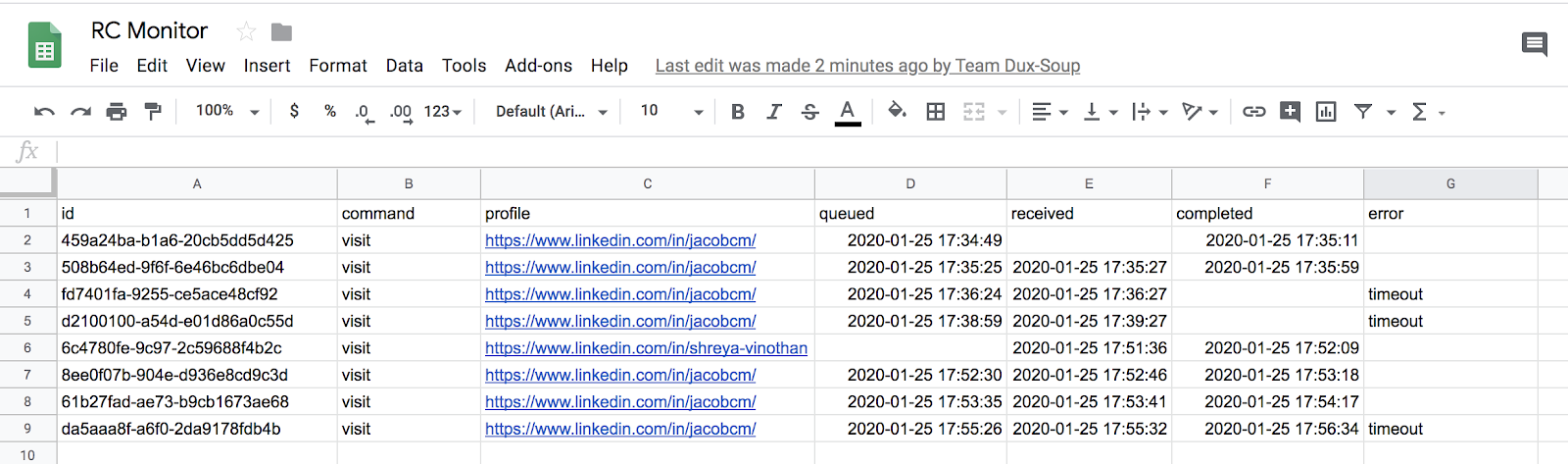Select row 5 header
The image size is (1568, 464).
(x=27, y=321)
